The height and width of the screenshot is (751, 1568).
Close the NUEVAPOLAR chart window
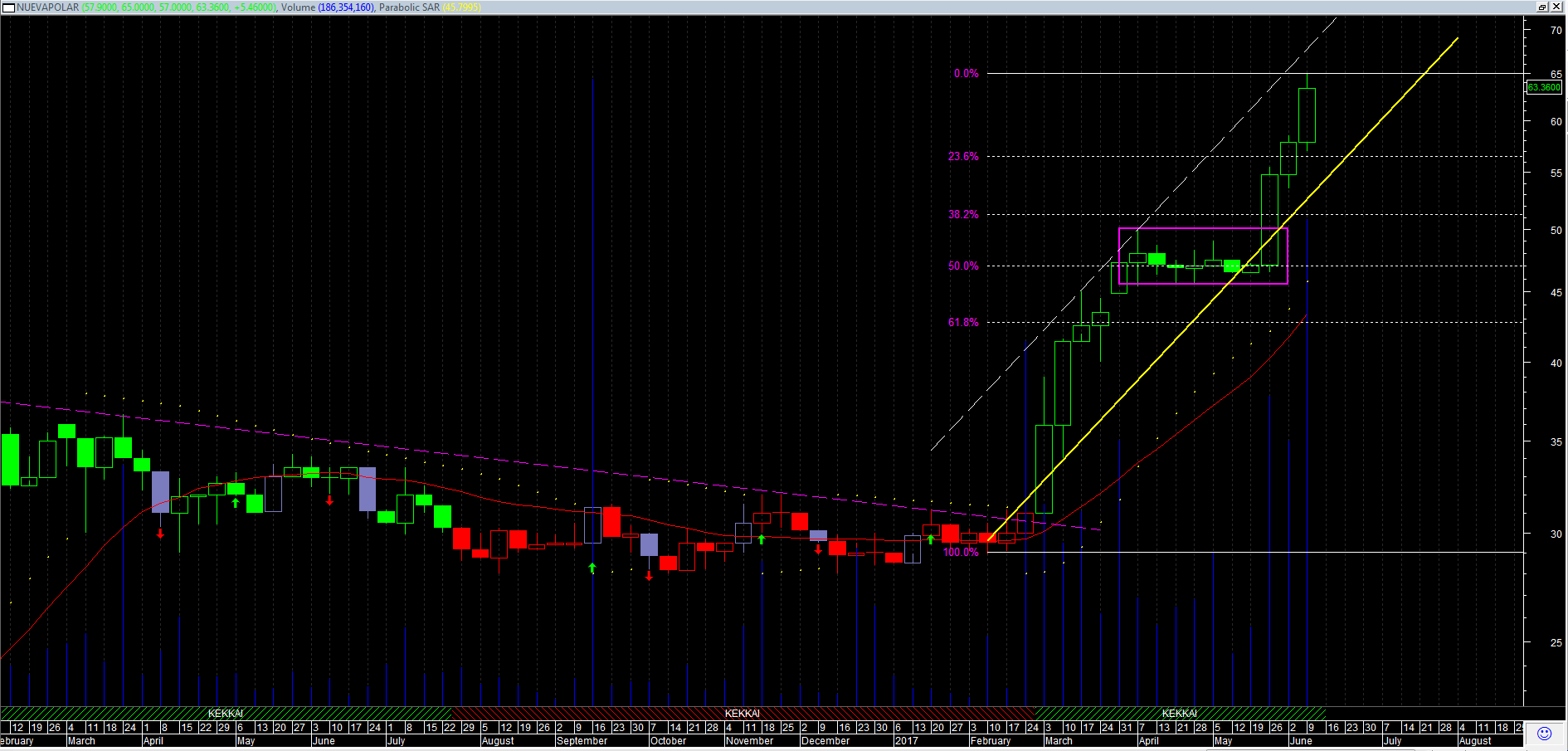(1556, 7)
